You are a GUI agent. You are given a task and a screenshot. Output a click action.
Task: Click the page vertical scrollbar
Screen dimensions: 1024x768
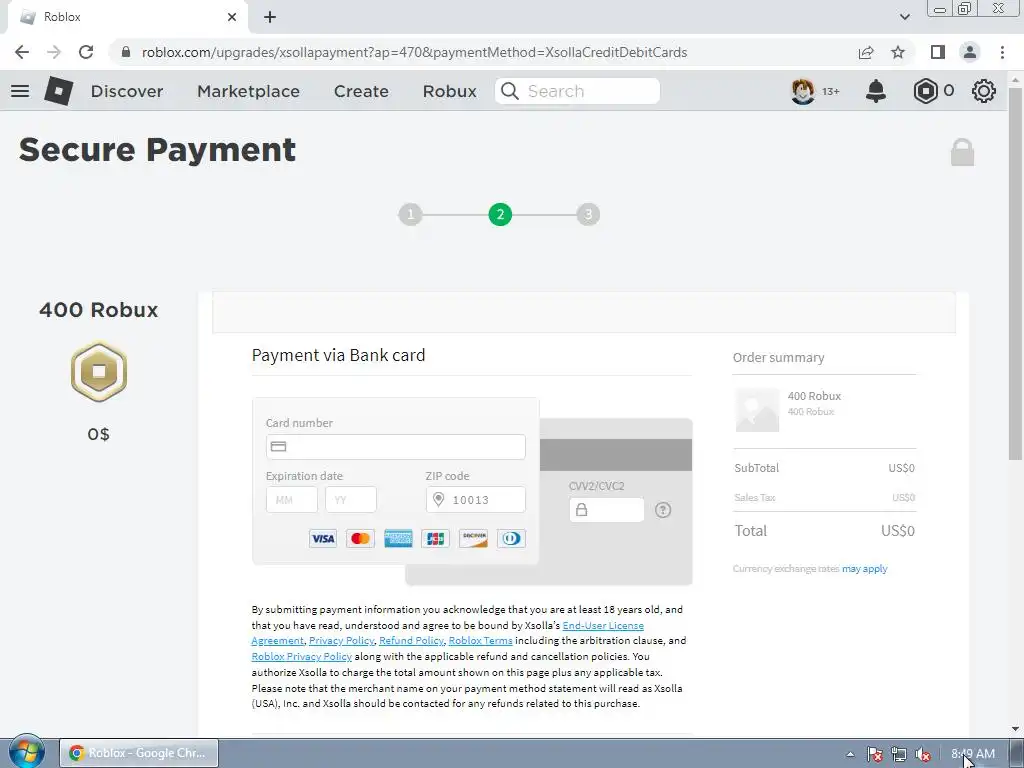coord(1015,274)
